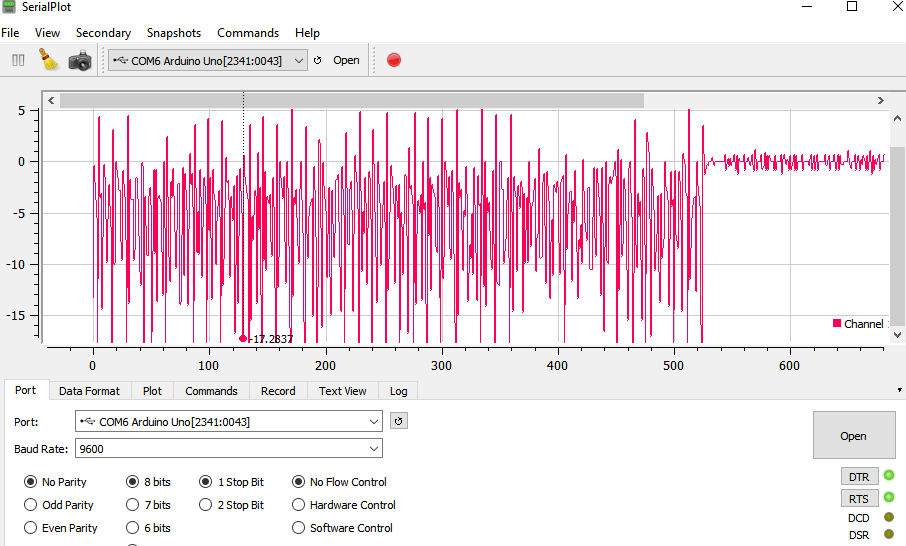Switch to the Port tab
The width and height of the screenshot is (906, 546).
click(25, 390)
